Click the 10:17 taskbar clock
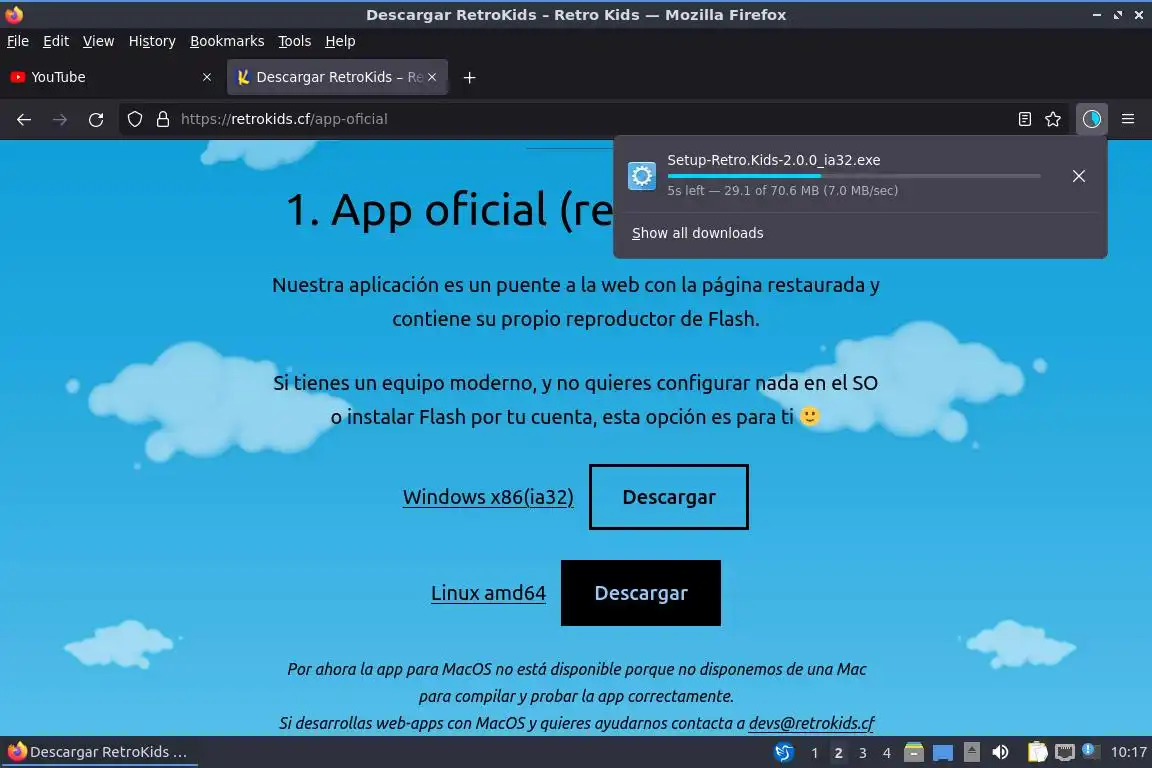The width and height of the screenshot is (1152, 768). point(1128,752)
